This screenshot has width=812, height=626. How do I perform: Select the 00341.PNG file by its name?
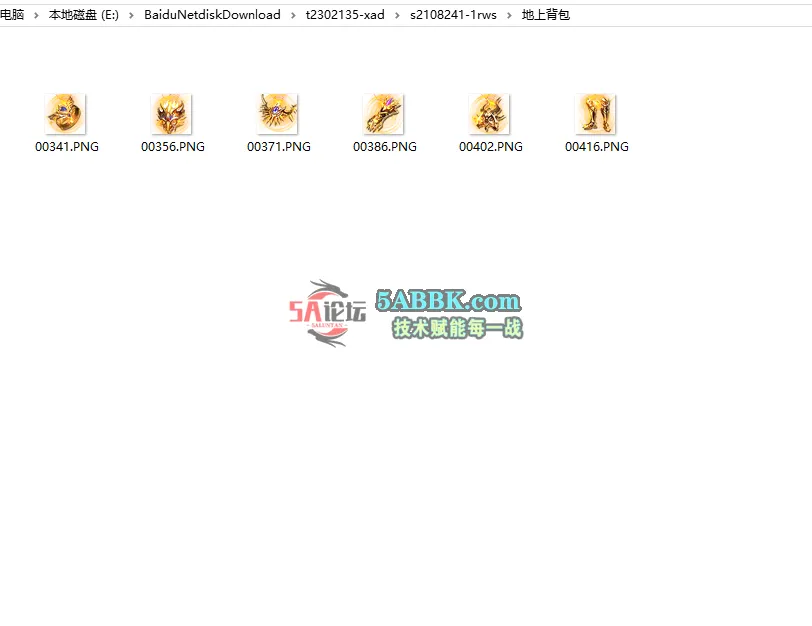66,146
